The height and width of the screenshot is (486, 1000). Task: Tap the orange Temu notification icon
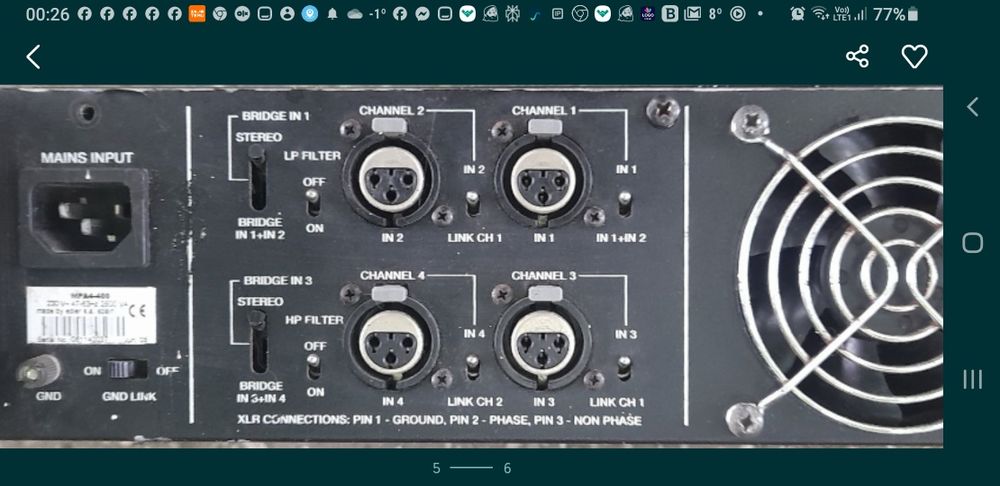coord(197,14)
